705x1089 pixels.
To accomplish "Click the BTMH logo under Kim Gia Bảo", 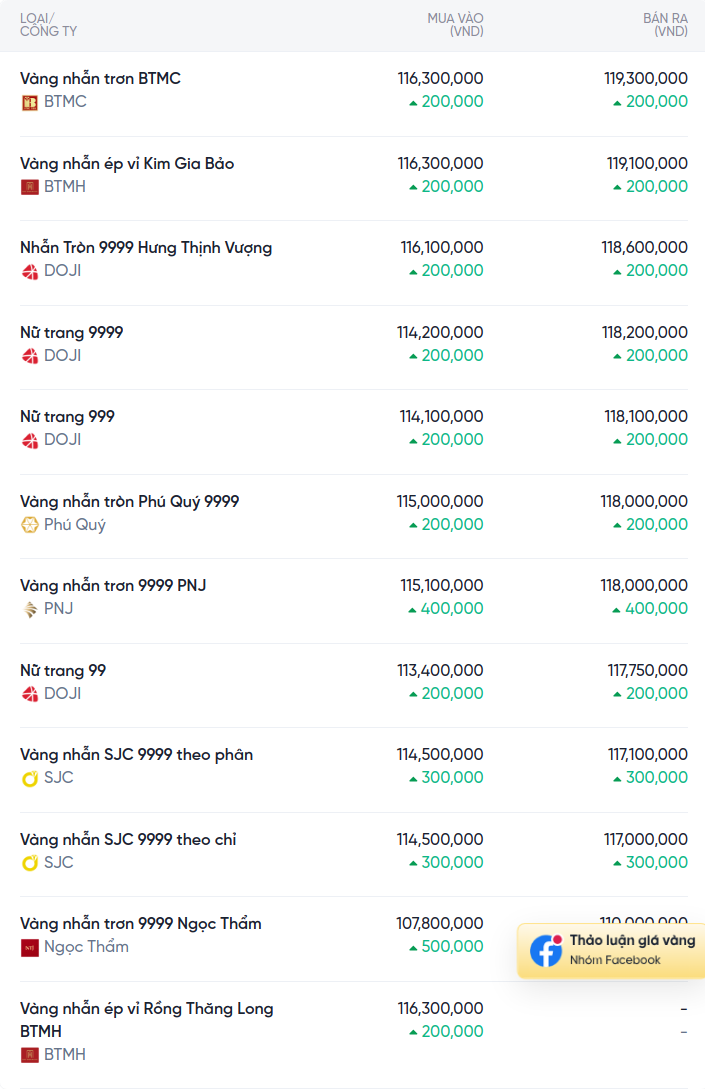I will point(29,187).
